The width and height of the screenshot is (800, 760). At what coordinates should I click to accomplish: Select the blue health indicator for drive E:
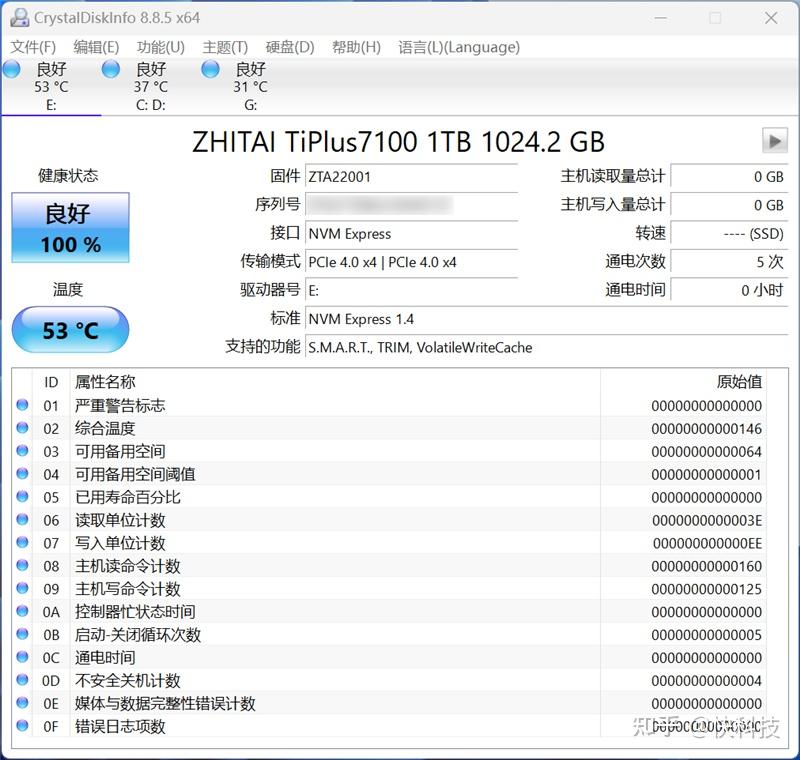(x=12, y=70)
